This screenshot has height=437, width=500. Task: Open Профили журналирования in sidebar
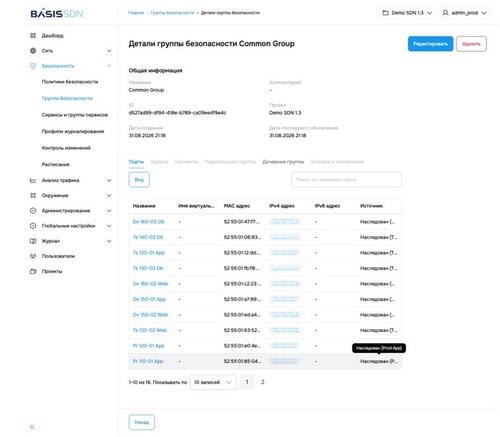(x=73, y=131)
